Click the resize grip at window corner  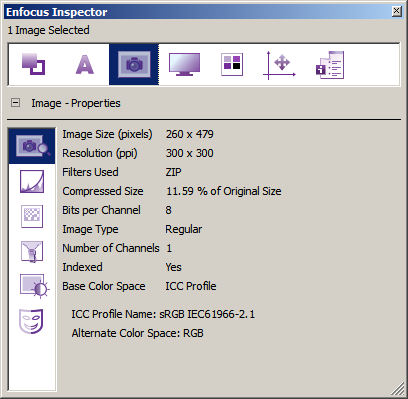point(397,389)
